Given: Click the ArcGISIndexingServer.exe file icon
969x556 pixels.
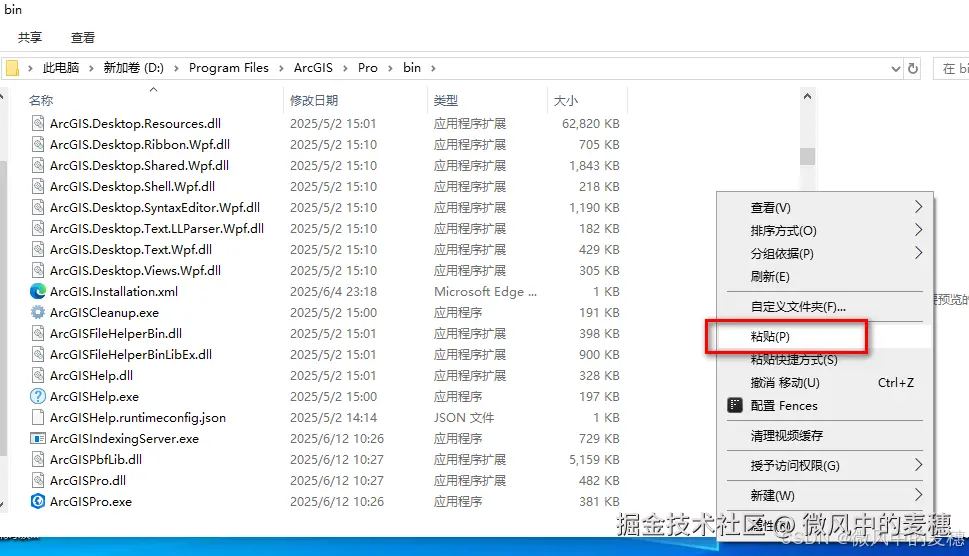Looking at the screenshot, I should tap(38, 438).
